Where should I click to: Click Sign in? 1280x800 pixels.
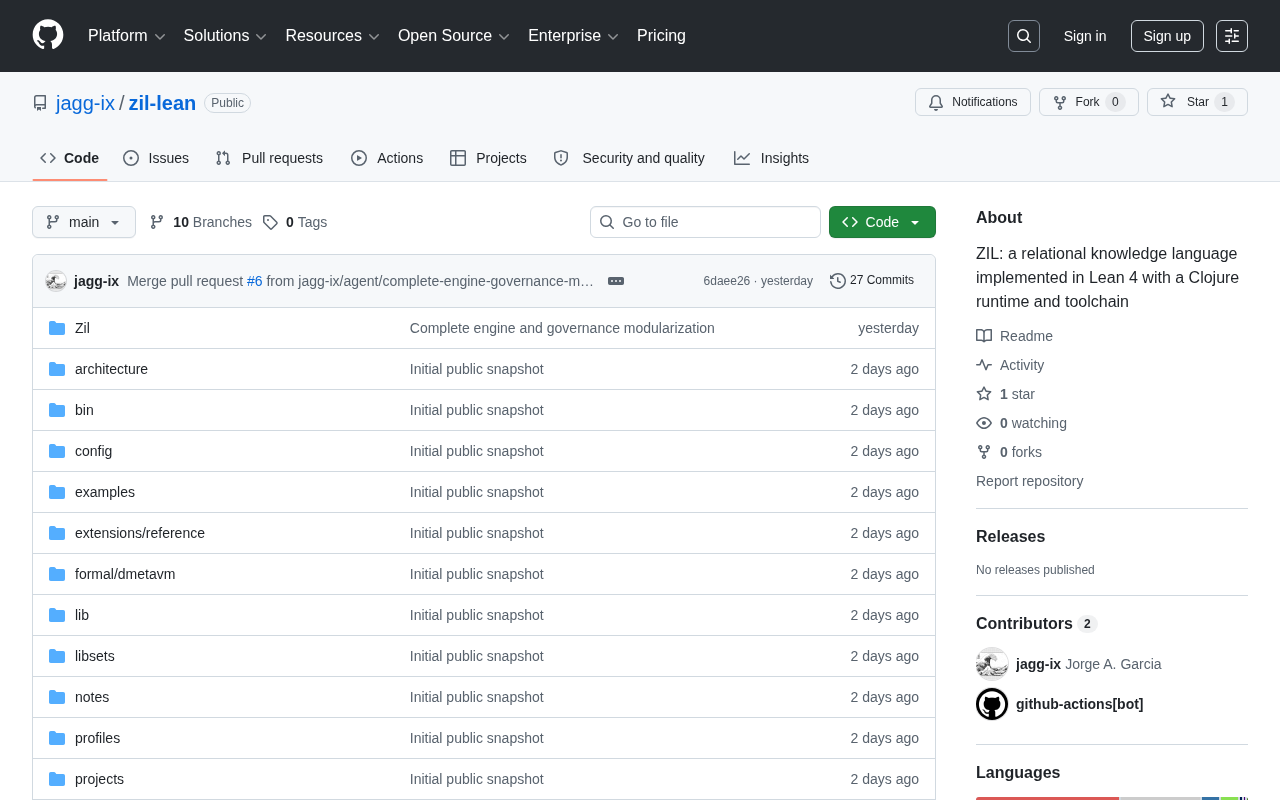coord(1085,36)
